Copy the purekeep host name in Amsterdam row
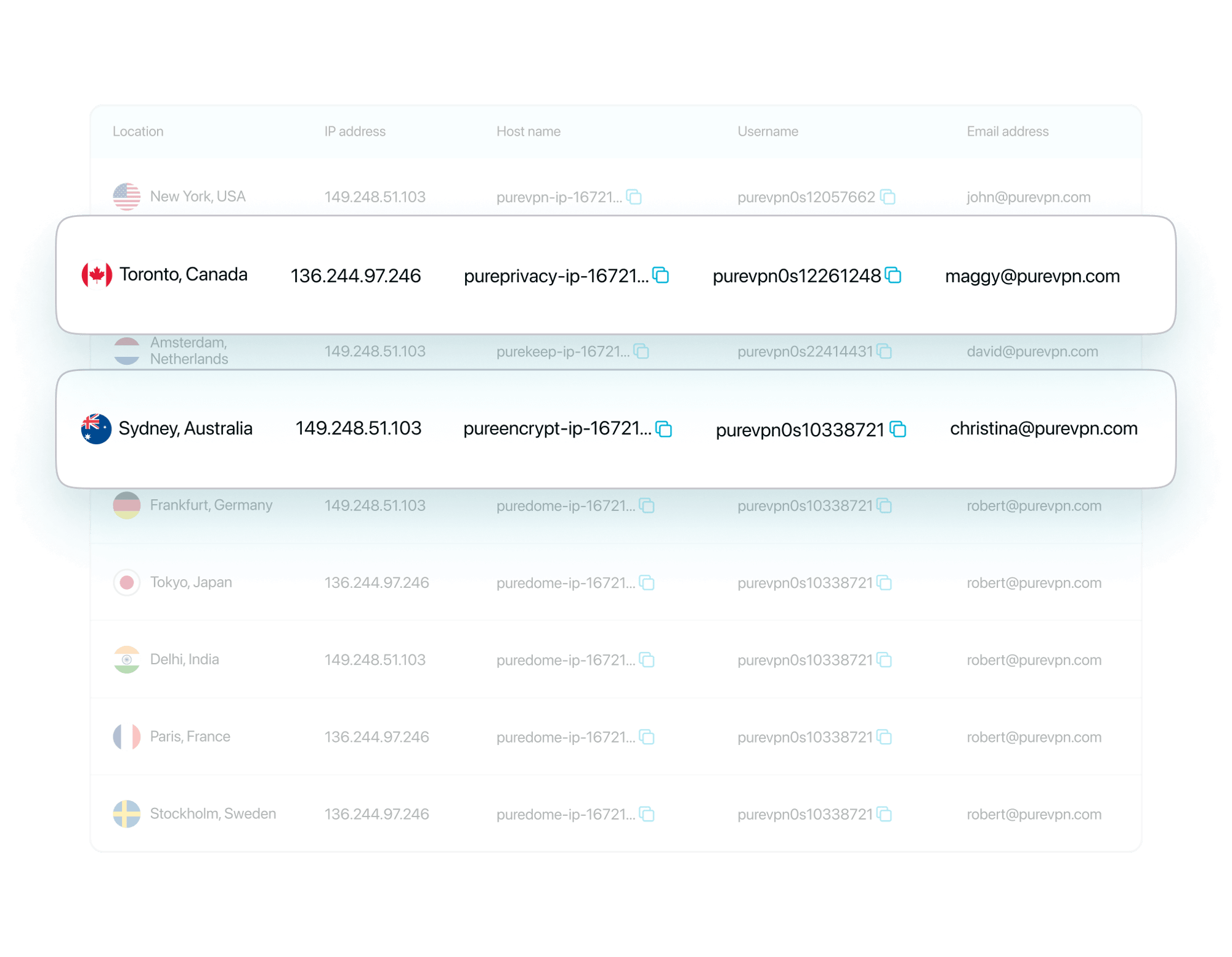Screen dimensions: 1232x957 tap(641, 351)
